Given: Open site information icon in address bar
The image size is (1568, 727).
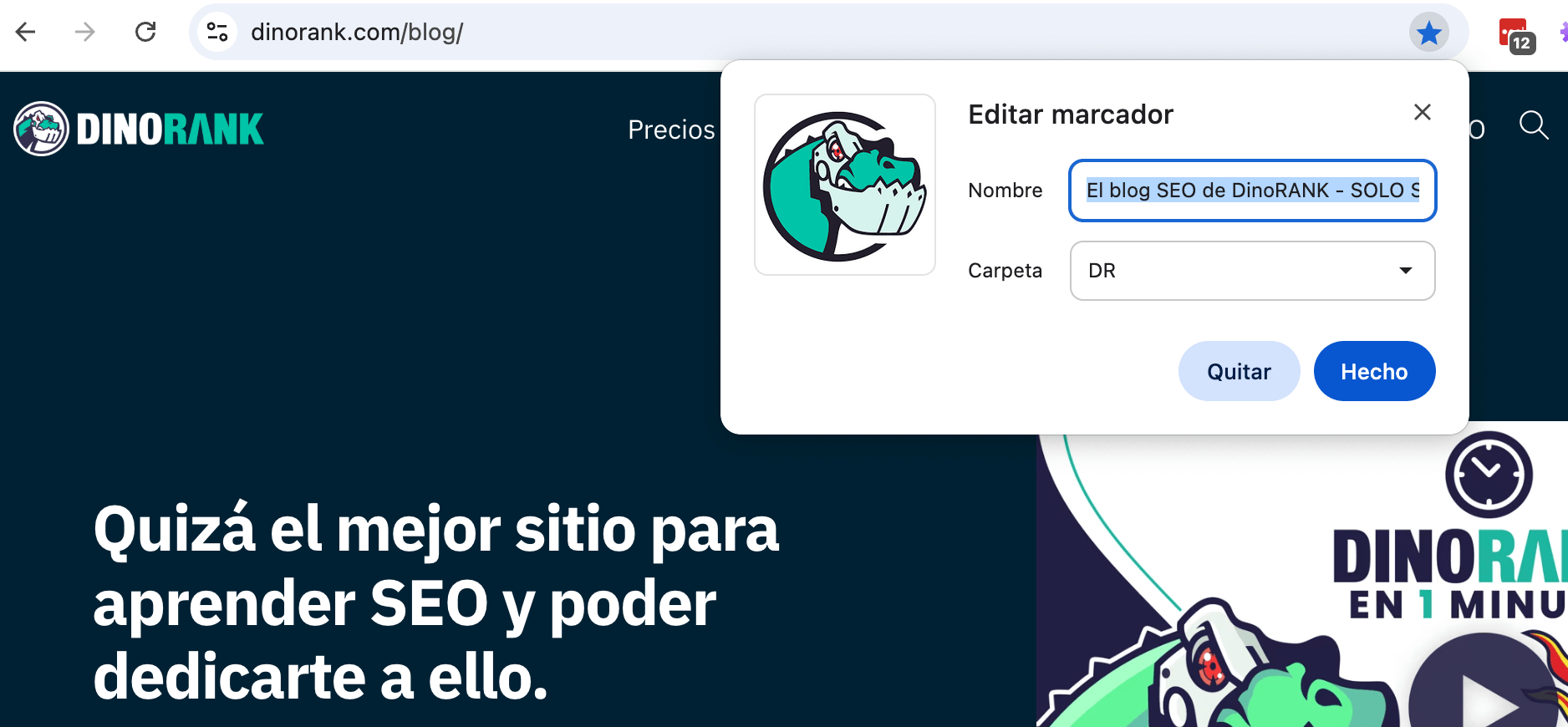Looking at the screenshot, I should point(217,32).
